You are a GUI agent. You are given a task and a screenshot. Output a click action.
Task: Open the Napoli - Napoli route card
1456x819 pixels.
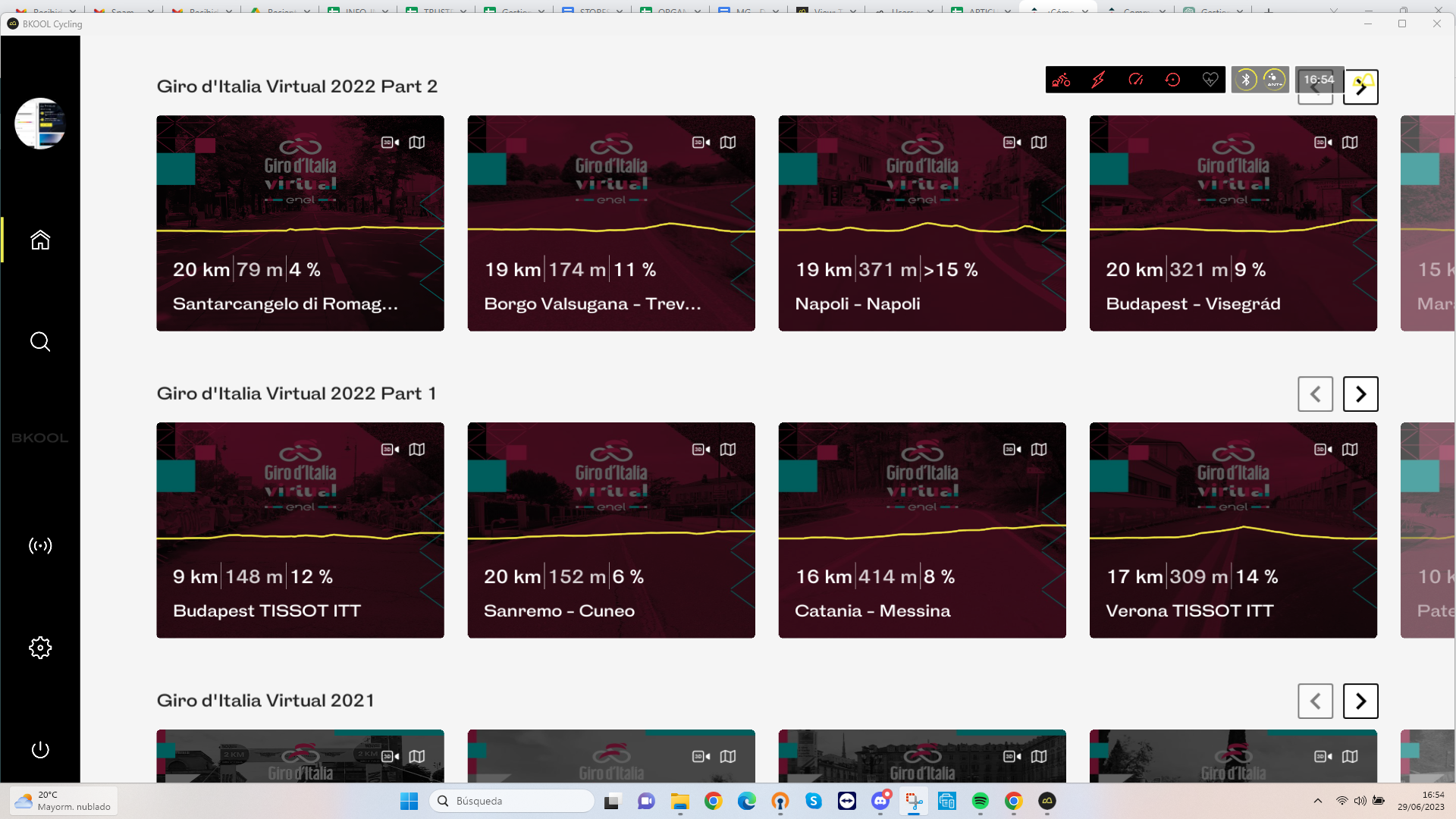922,223
